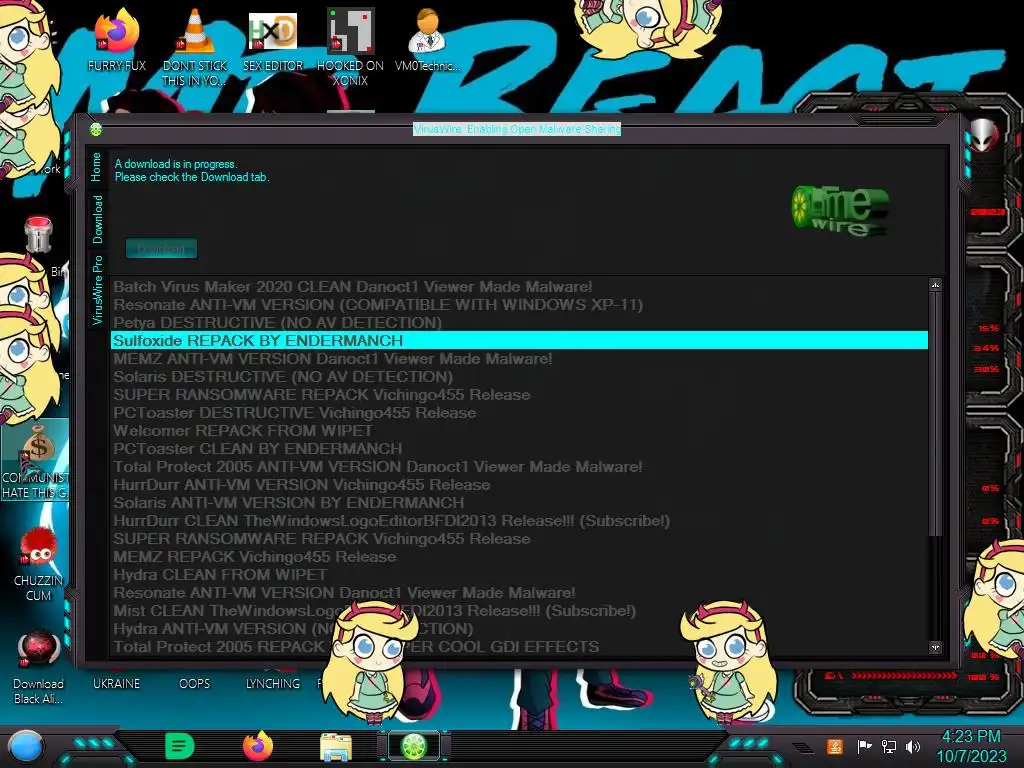The image size is (1024, 768).
Task: Open the network tray icon
Action: coord(889,746)
